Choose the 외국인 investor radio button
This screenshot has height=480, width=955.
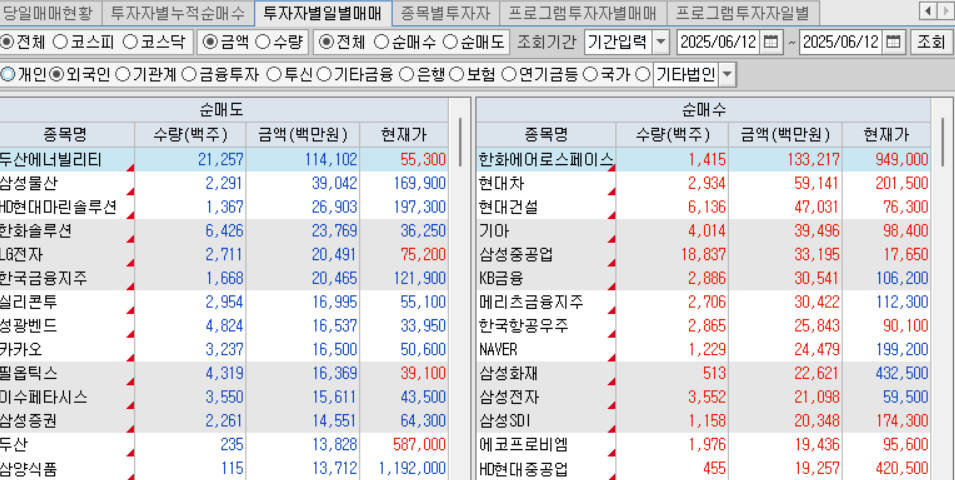pos(57,75)
